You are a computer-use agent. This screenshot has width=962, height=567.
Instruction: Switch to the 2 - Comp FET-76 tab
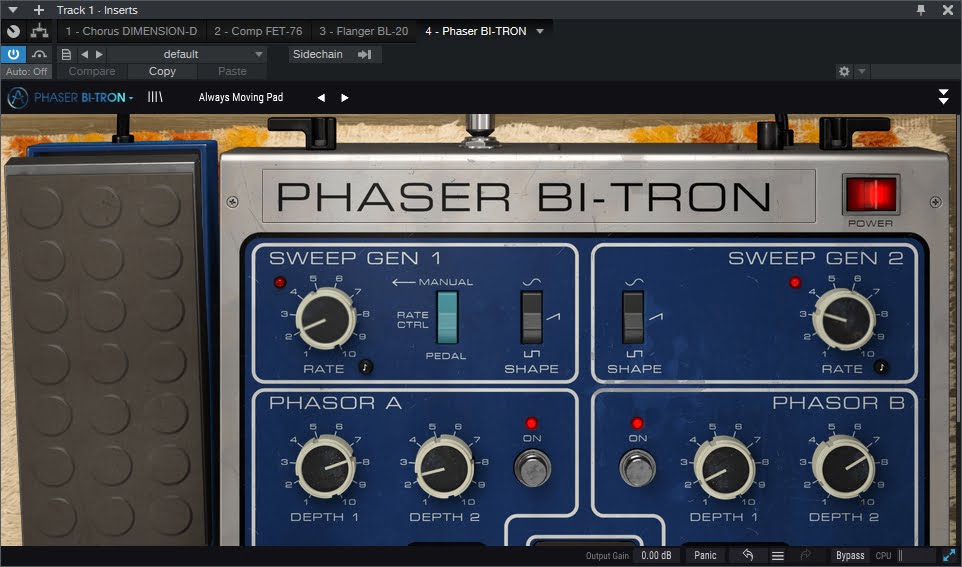pyautogui.click(x=258, y=31)
